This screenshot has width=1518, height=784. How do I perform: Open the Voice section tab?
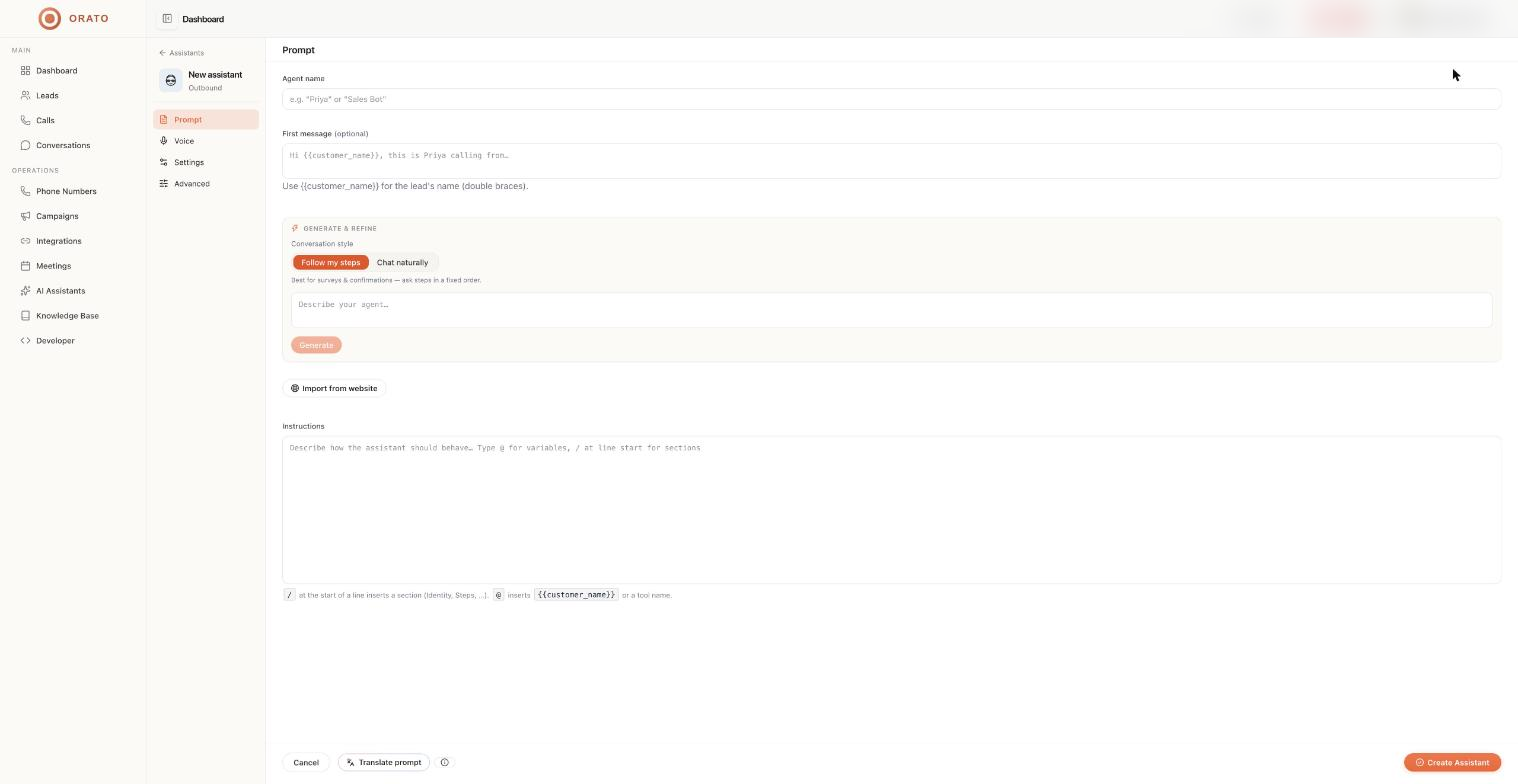(206, 141)
